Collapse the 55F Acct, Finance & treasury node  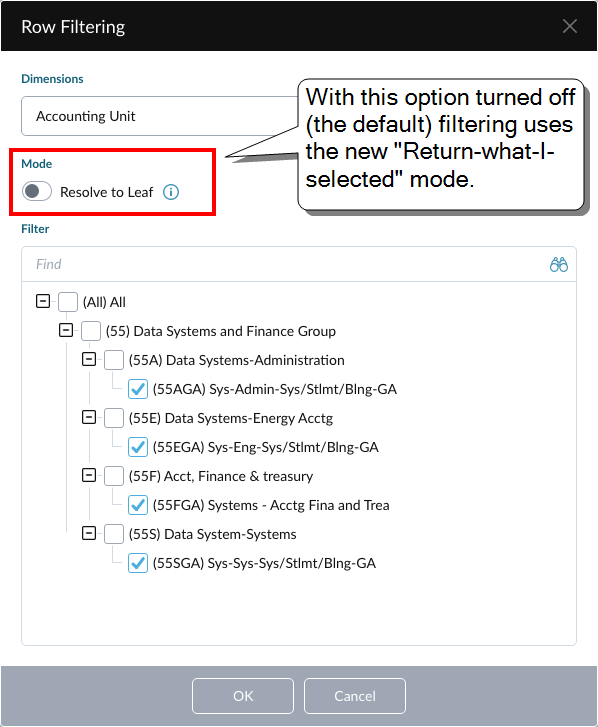89,475
